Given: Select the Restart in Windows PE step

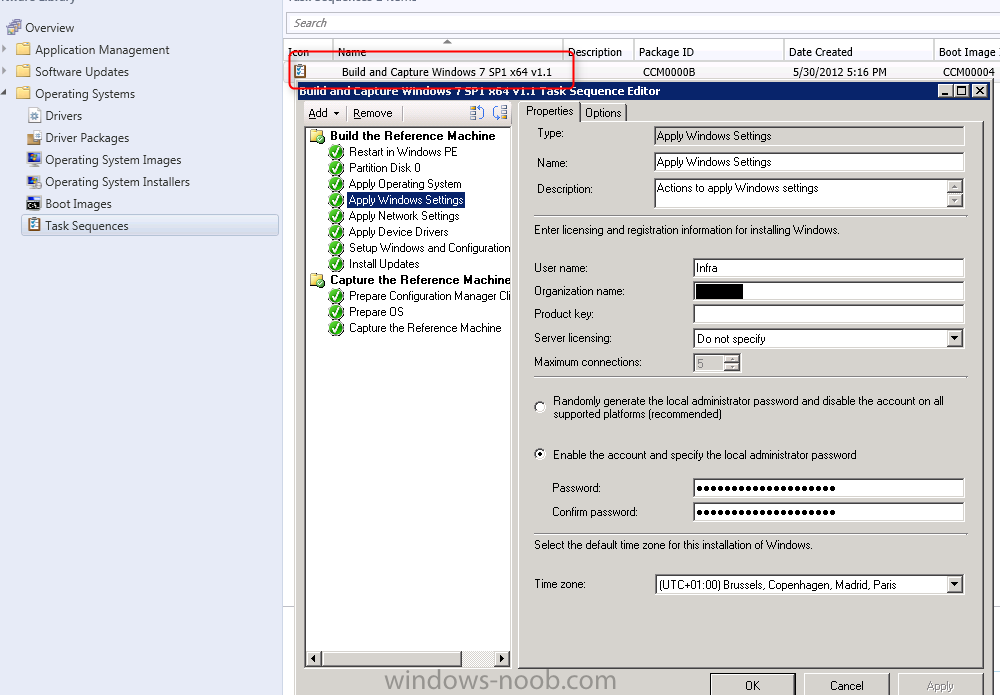Looking at the screenshot, I should coord(403,152).
